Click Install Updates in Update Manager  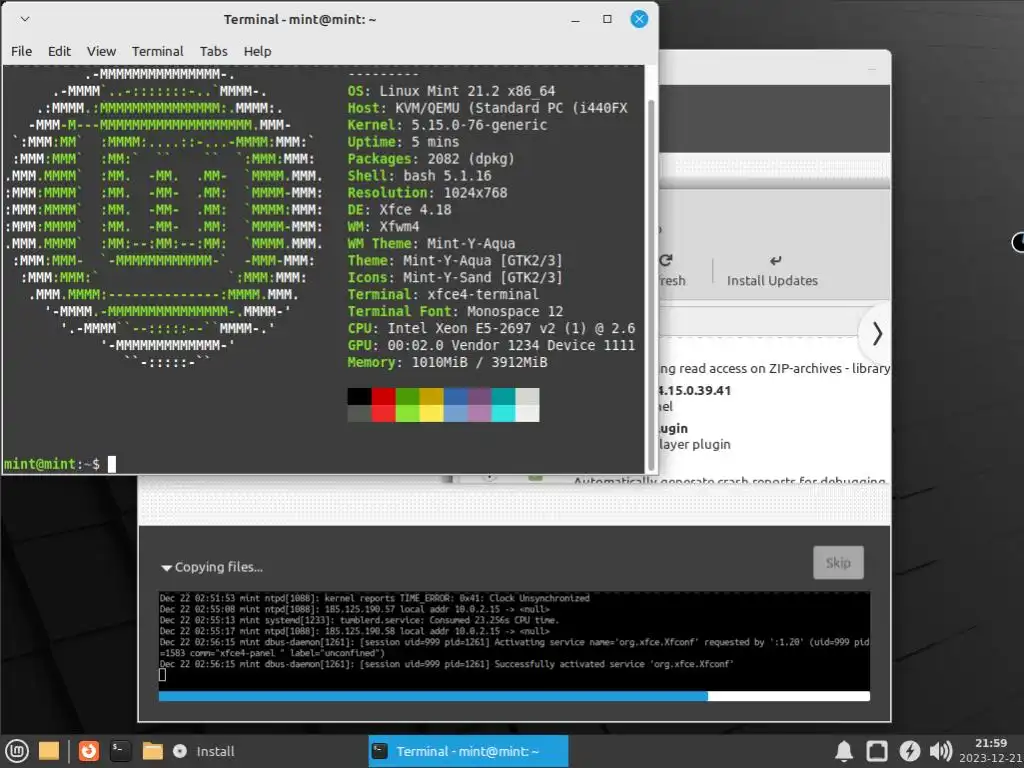(773, 270)
